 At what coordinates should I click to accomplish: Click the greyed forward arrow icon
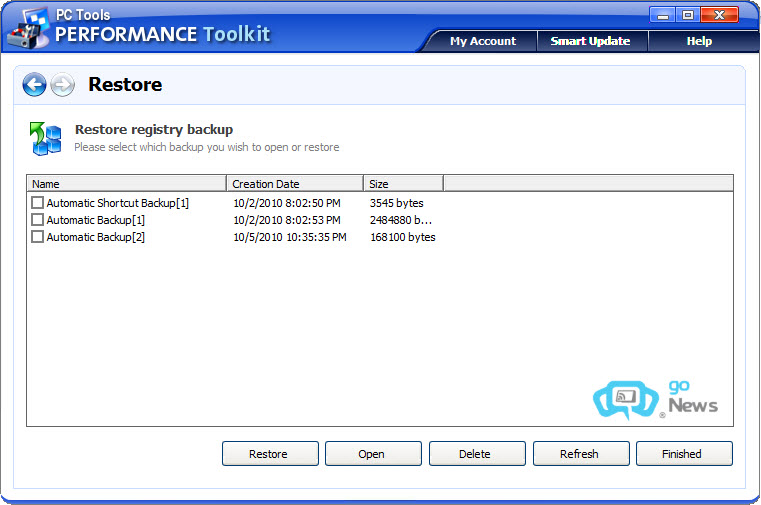point(63,85)
